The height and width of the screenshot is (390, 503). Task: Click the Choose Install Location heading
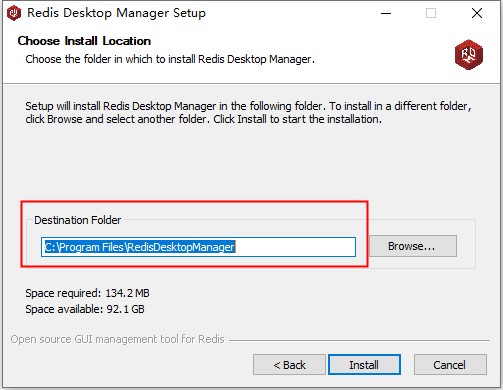84,41
